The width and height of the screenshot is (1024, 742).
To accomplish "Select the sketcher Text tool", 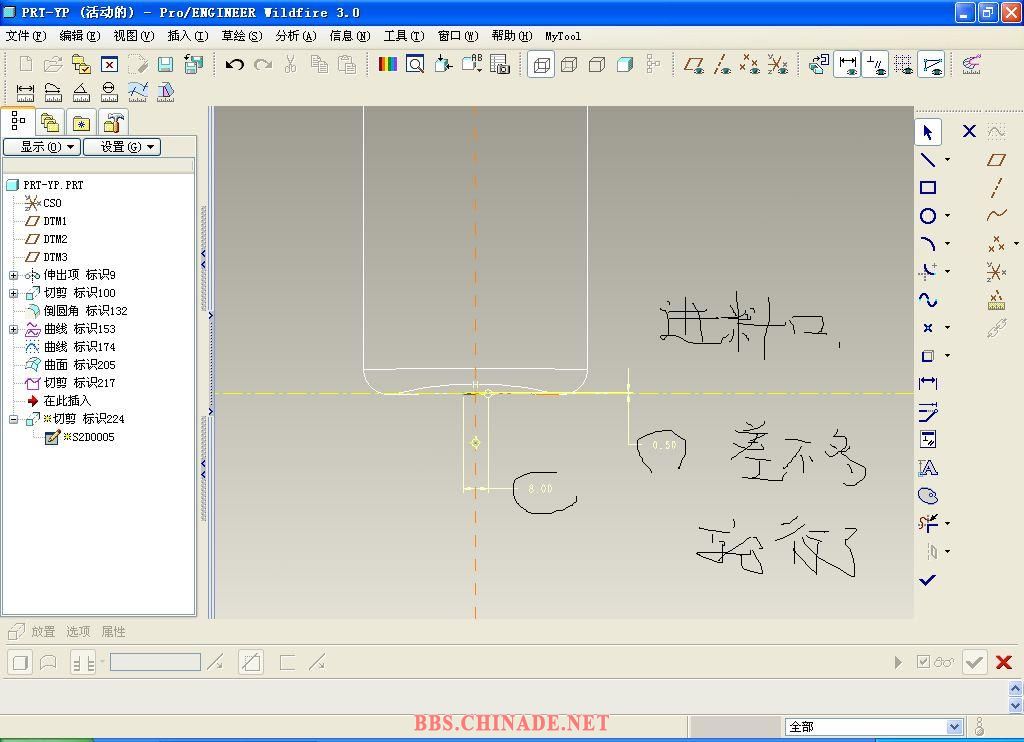I will 928,468.
